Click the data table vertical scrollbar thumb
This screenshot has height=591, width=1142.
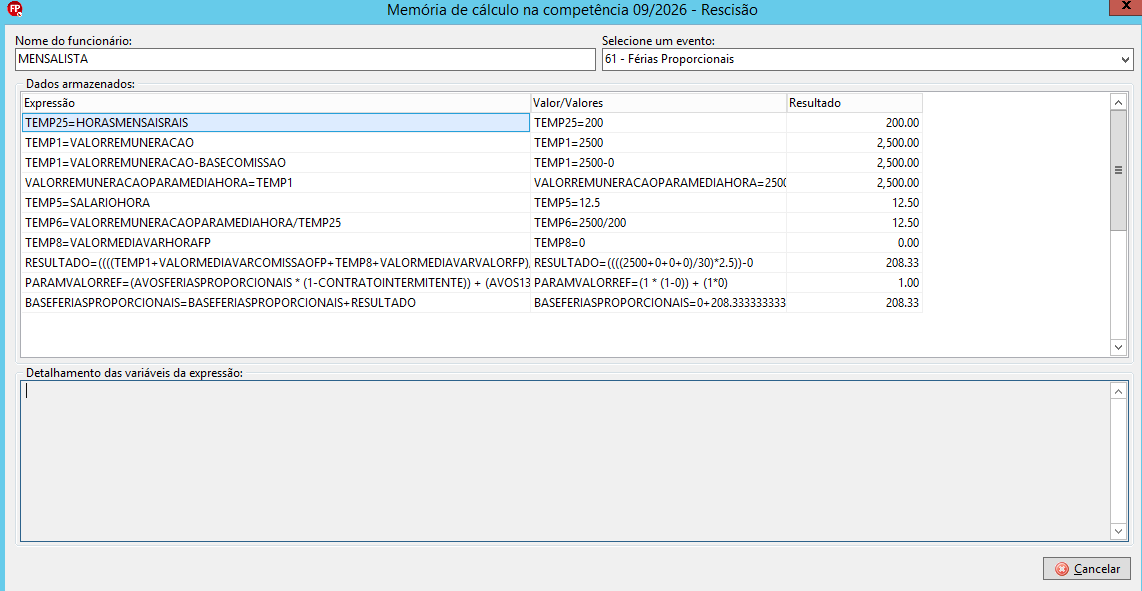[x=1118, y=170]
